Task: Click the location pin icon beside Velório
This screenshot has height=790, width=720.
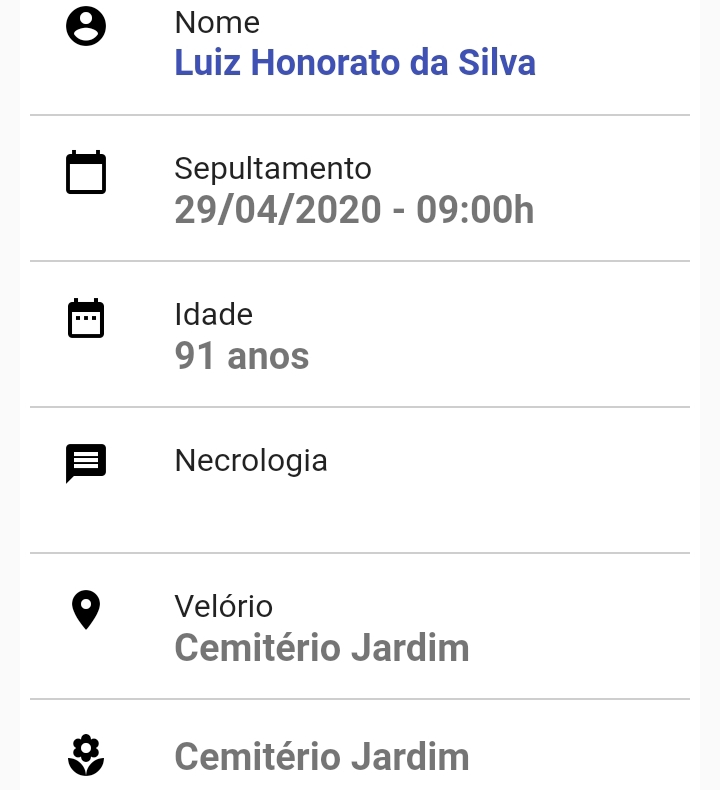Action: 86,610
